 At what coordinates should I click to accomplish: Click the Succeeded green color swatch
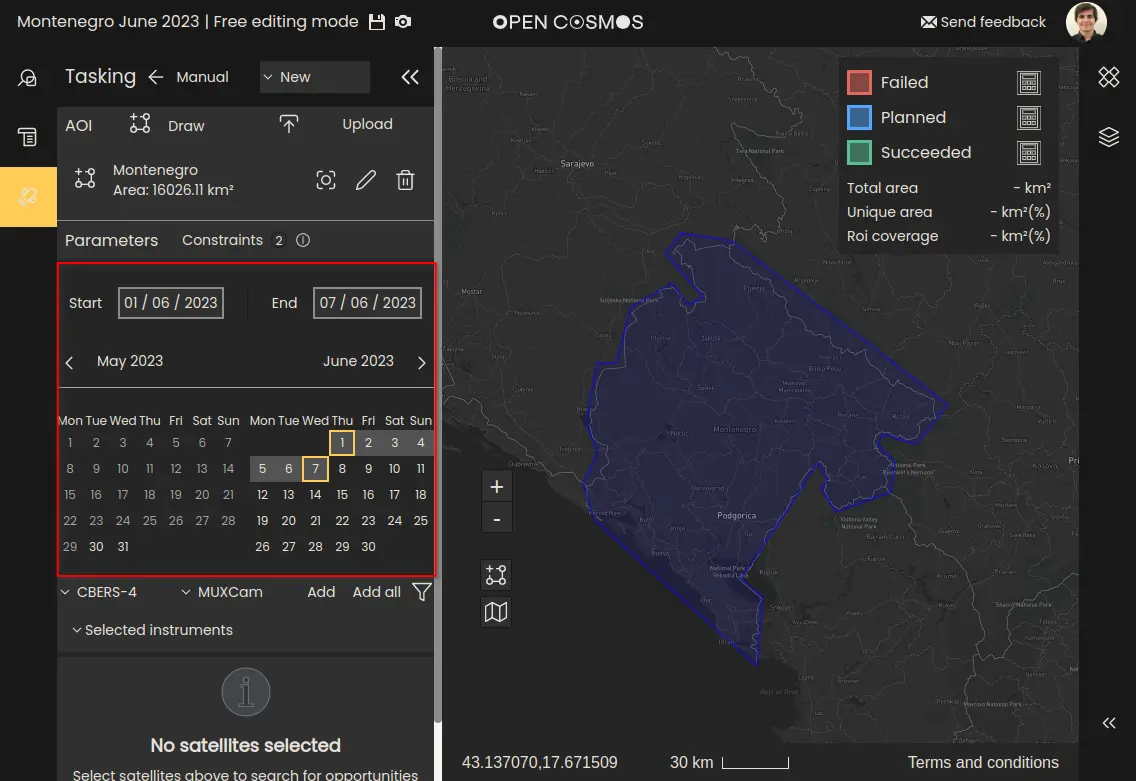point(859,153)
